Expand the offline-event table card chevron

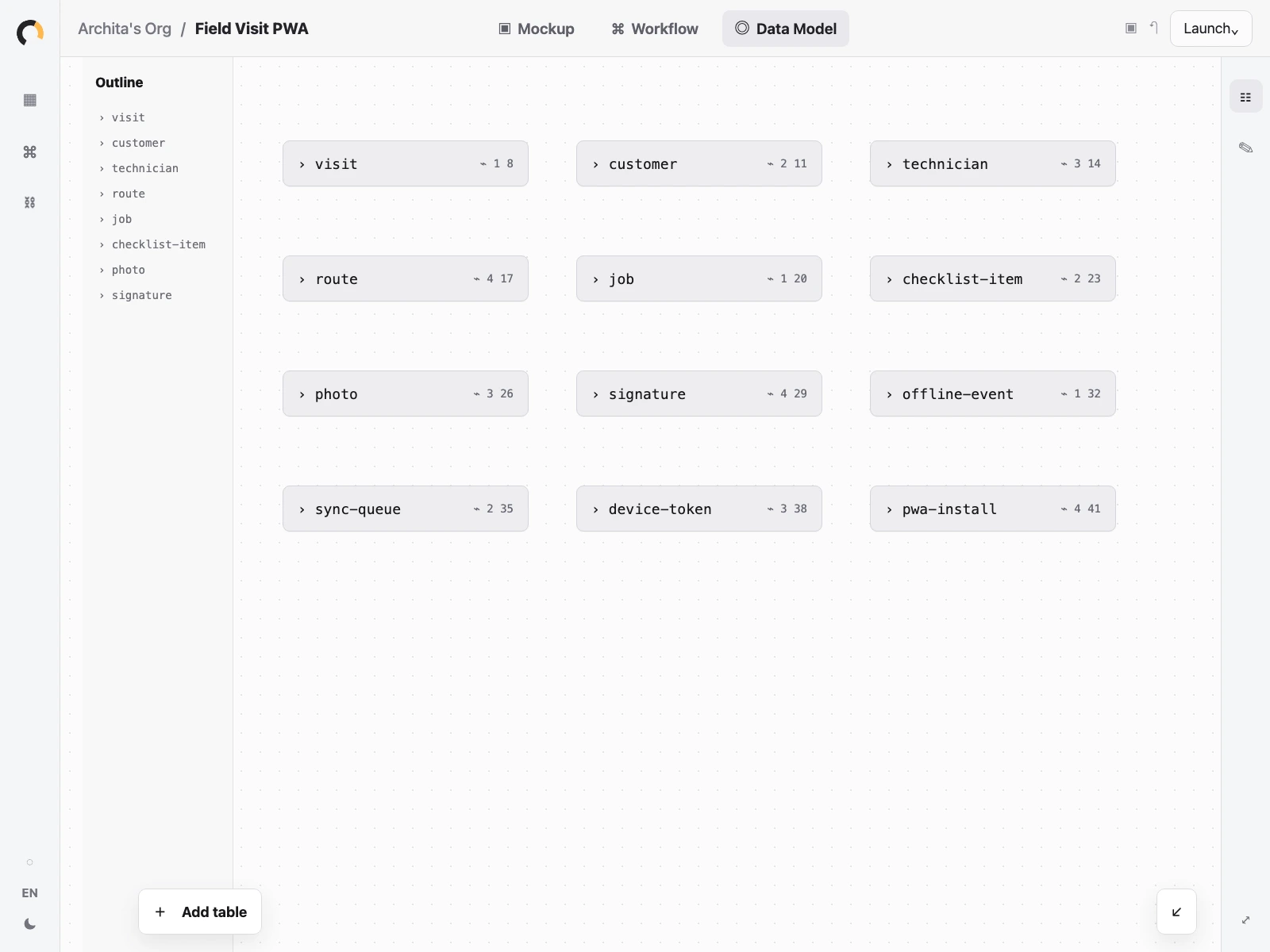[889, 394]
